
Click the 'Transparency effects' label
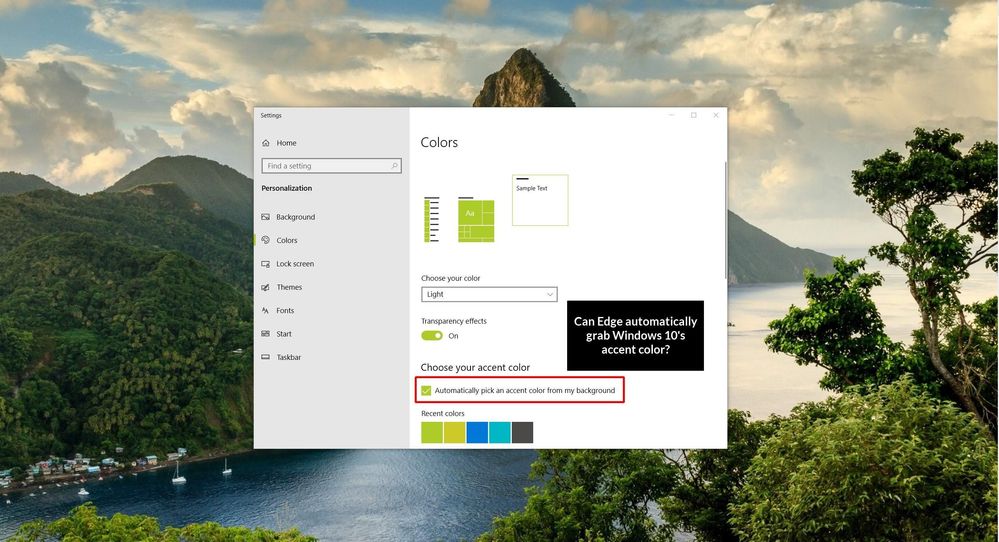pyautogui.click(x=454, y=321)
